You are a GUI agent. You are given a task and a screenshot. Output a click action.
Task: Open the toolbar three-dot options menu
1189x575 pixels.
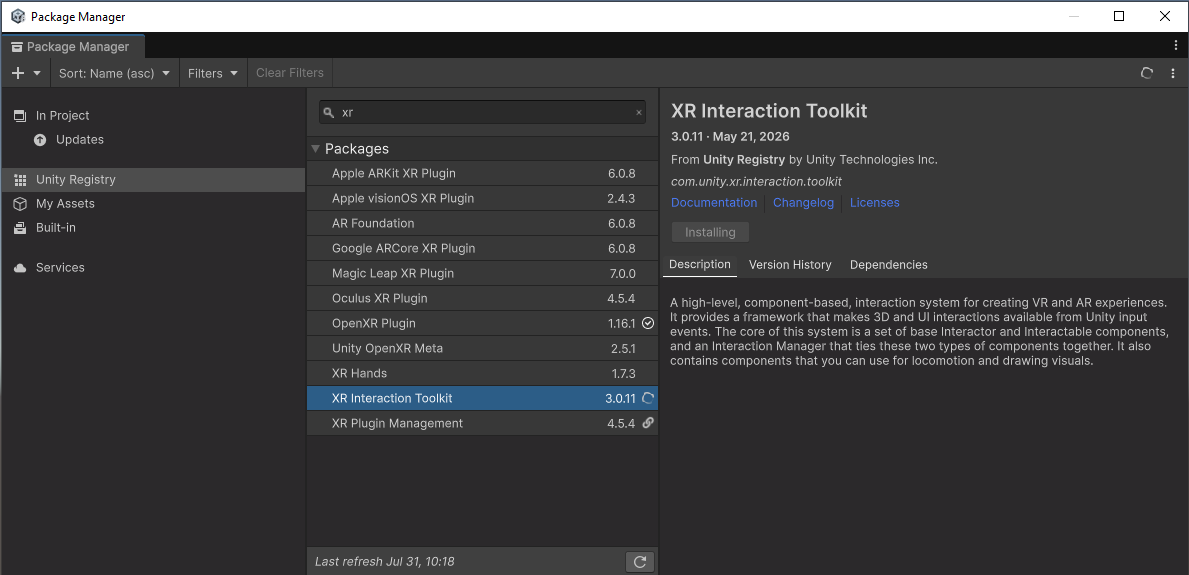click(1173, 74)
